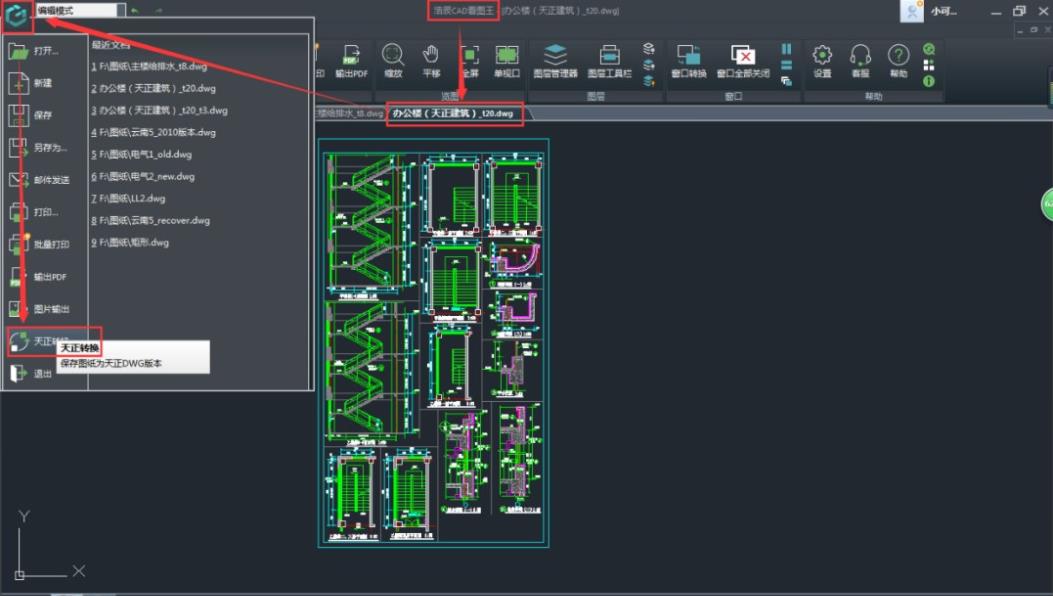The width and height of the screenshot is (1053, 596).
Task: Click the user avatar picture
Action: (911, 11)
